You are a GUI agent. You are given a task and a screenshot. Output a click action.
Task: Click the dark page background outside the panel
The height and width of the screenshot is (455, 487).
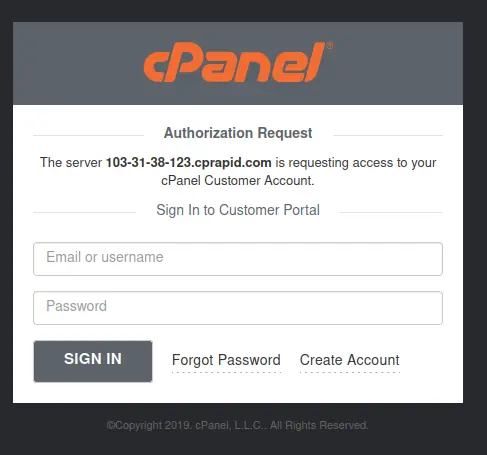(x=475, y=233)
